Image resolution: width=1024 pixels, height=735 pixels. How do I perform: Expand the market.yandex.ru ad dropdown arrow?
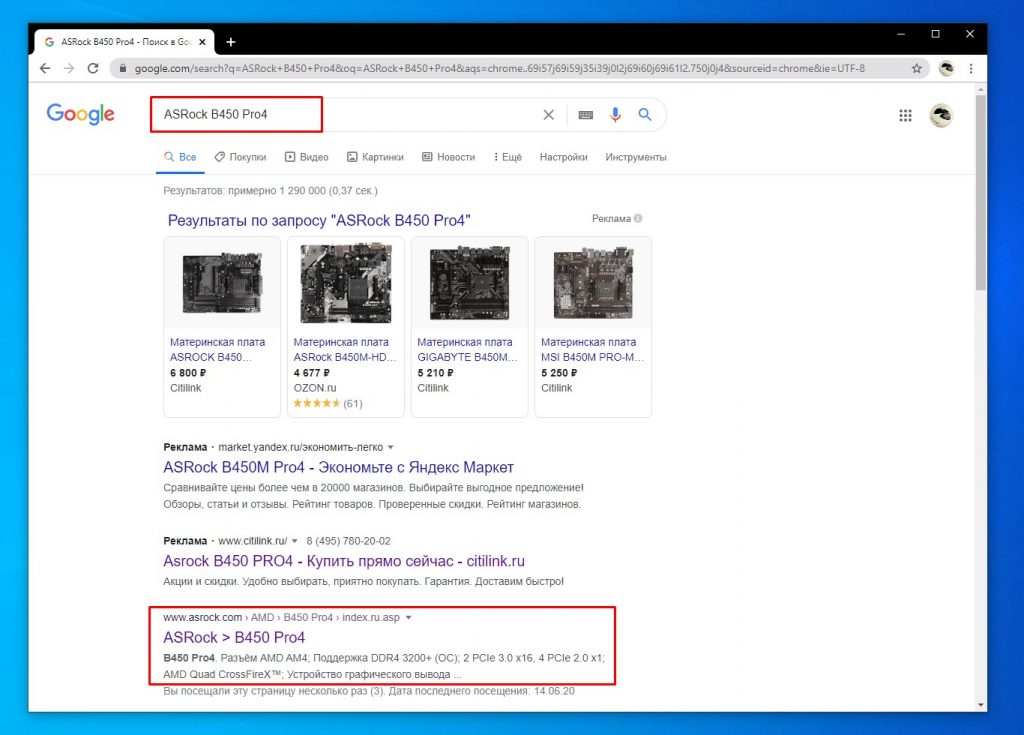pos(391,446)
